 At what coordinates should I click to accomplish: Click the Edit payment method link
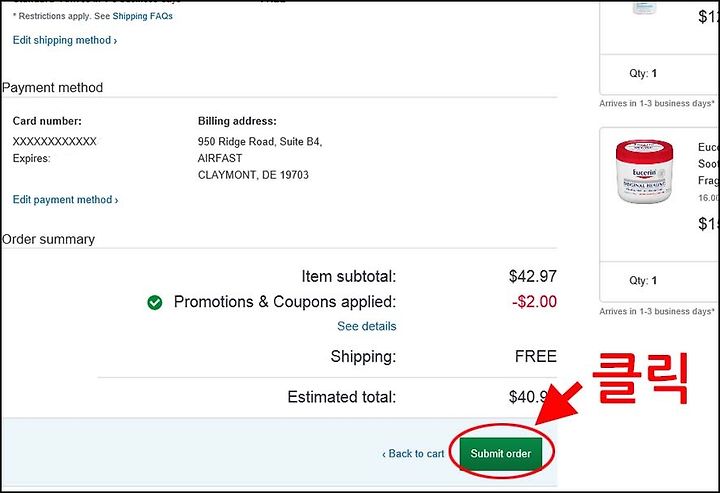65,200
